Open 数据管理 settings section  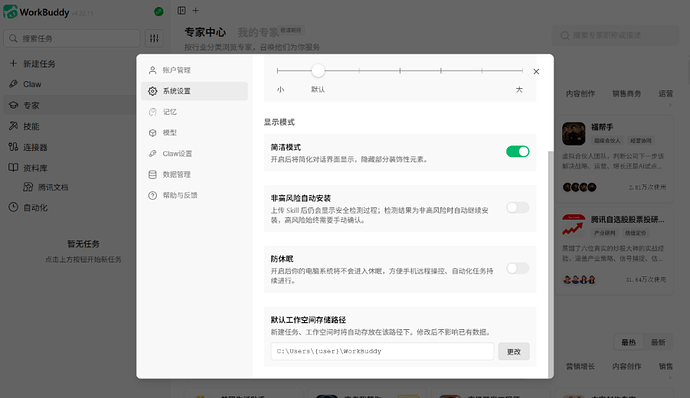coord(194,174)
